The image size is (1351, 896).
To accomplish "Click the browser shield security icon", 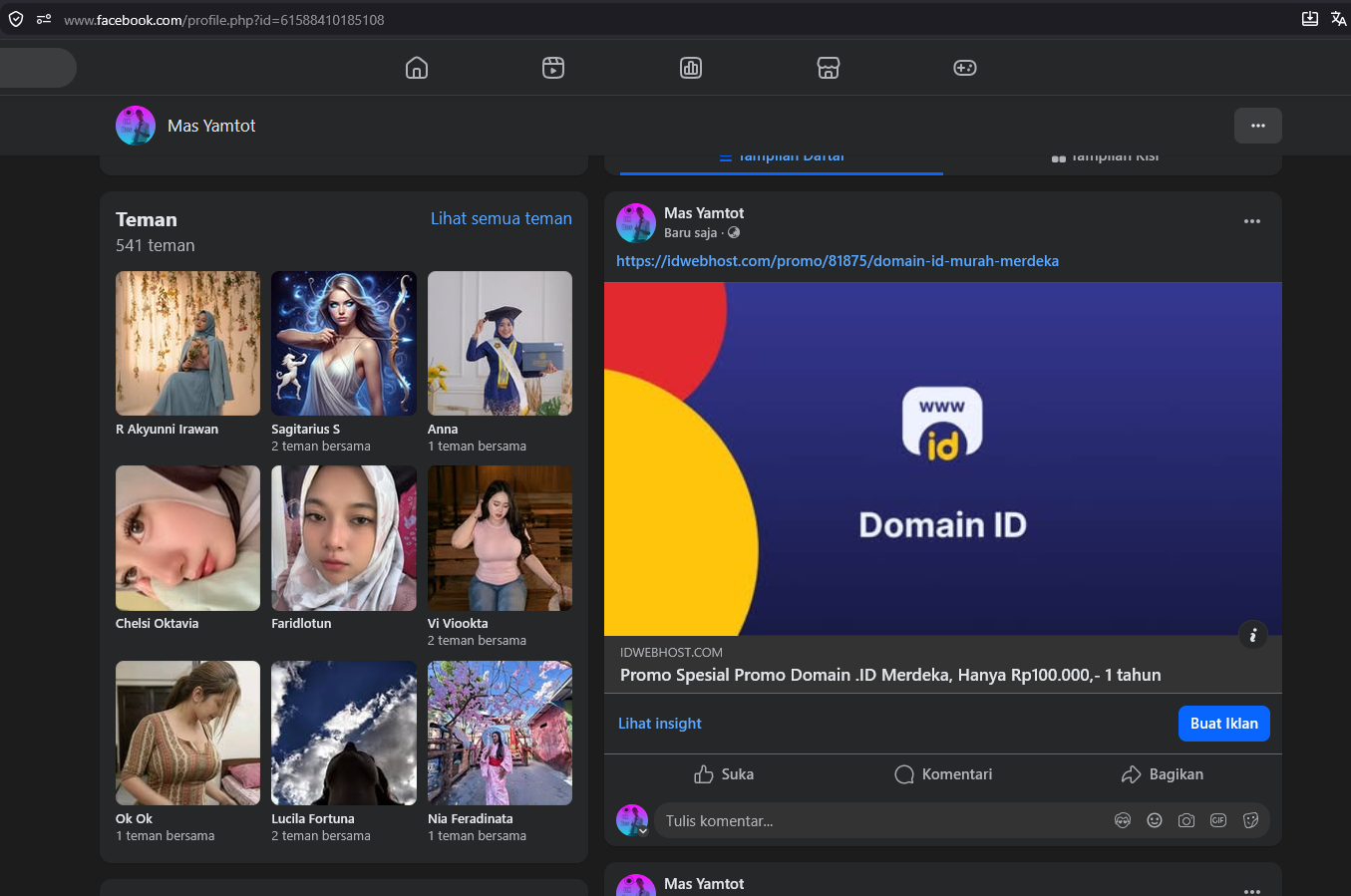I will [x=16, y=19].
